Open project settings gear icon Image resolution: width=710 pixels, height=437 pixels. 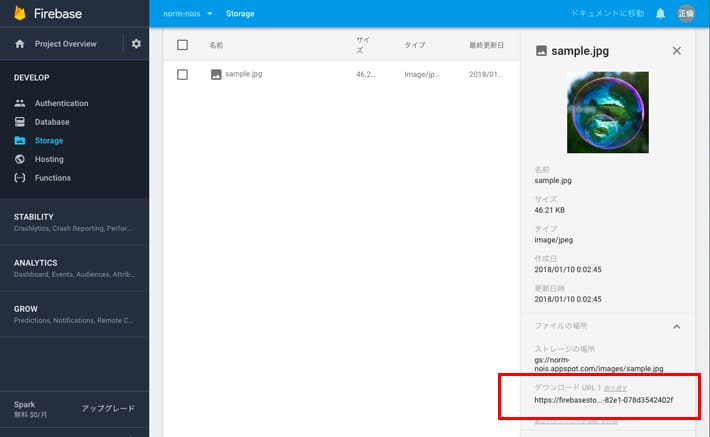[136, 44]
